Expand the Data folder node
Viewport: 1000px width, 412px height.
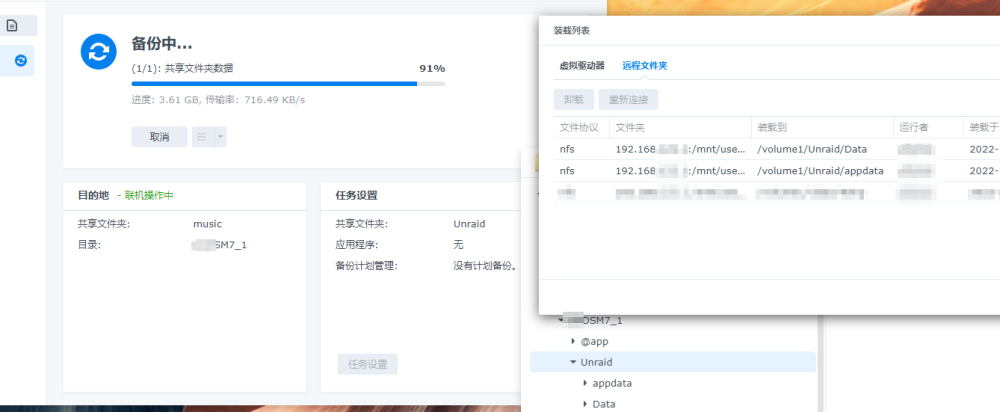(585, 404)
